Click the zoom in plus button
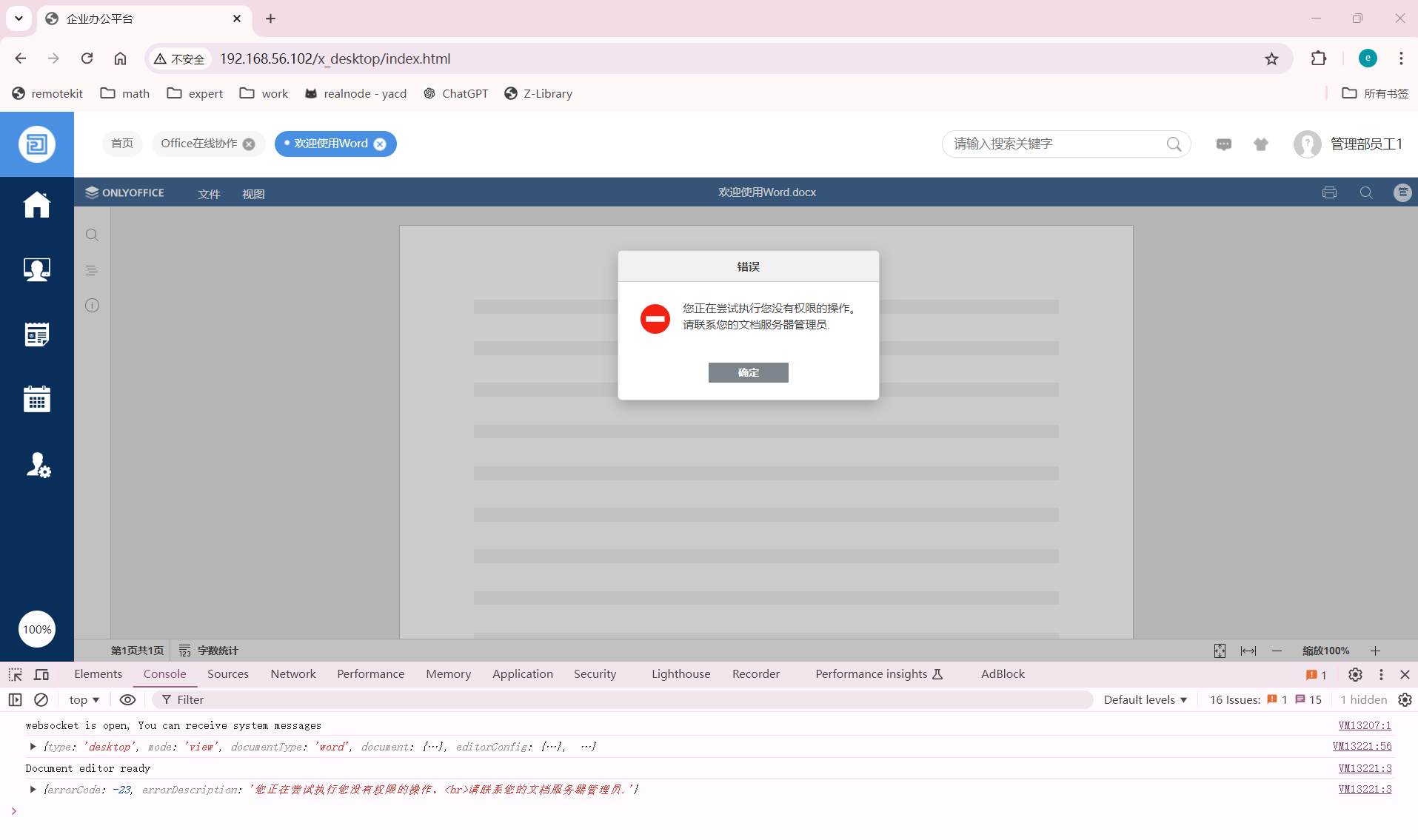 1375,651
